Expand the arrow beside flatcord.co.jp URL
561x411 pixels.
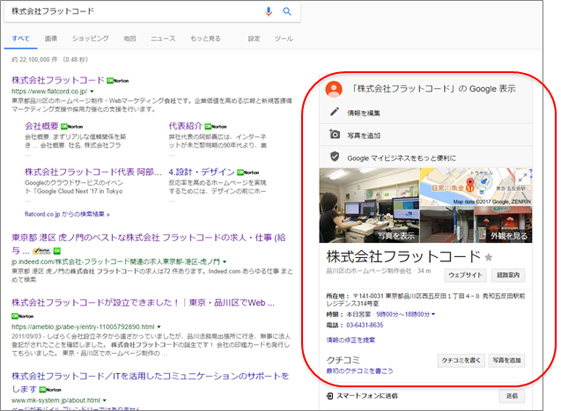pyautogui.click(x=92, y=92)
